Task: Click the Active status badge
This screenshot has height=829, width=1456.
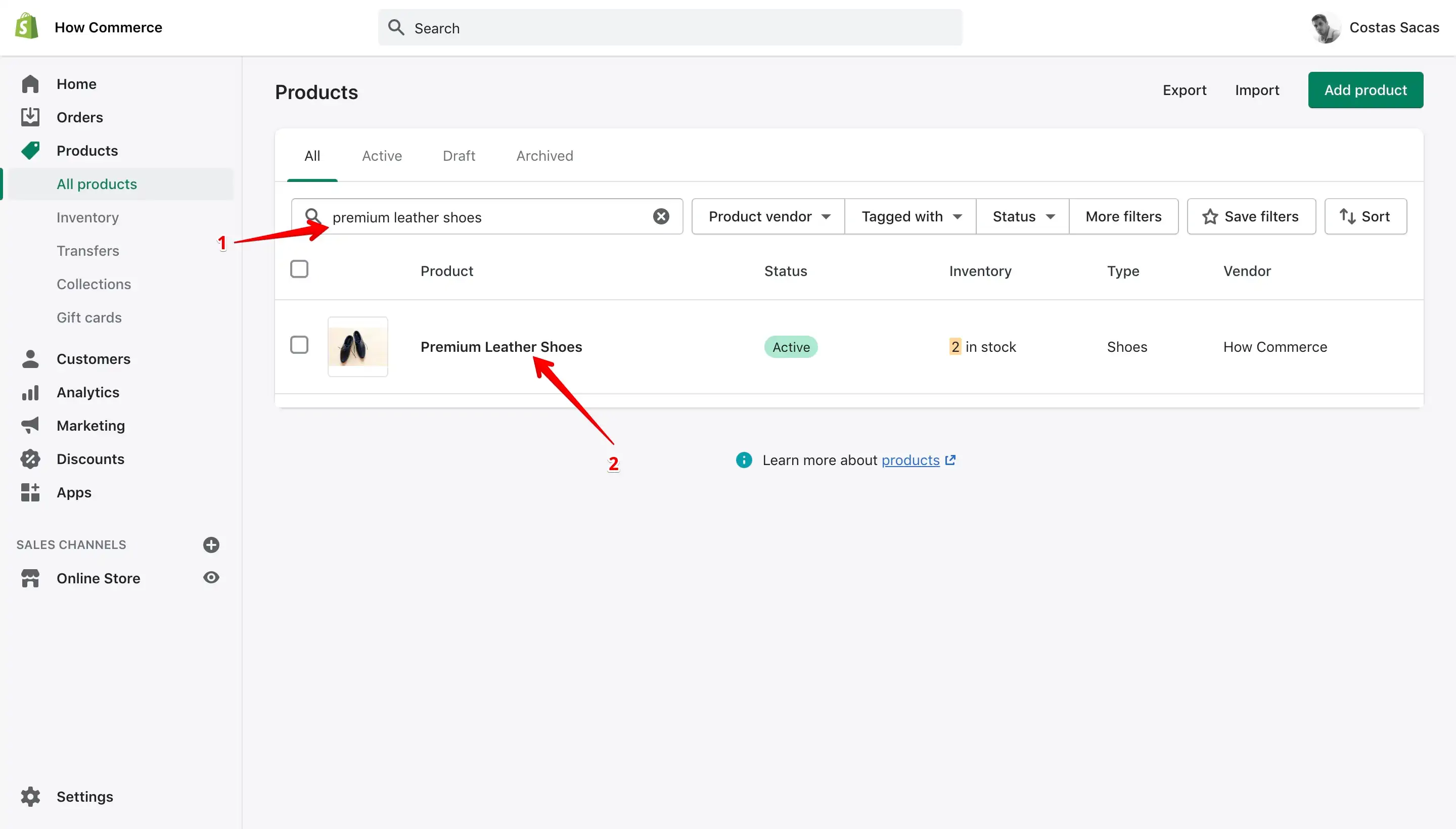Action: pyautogui.click(x=790, y=347)
